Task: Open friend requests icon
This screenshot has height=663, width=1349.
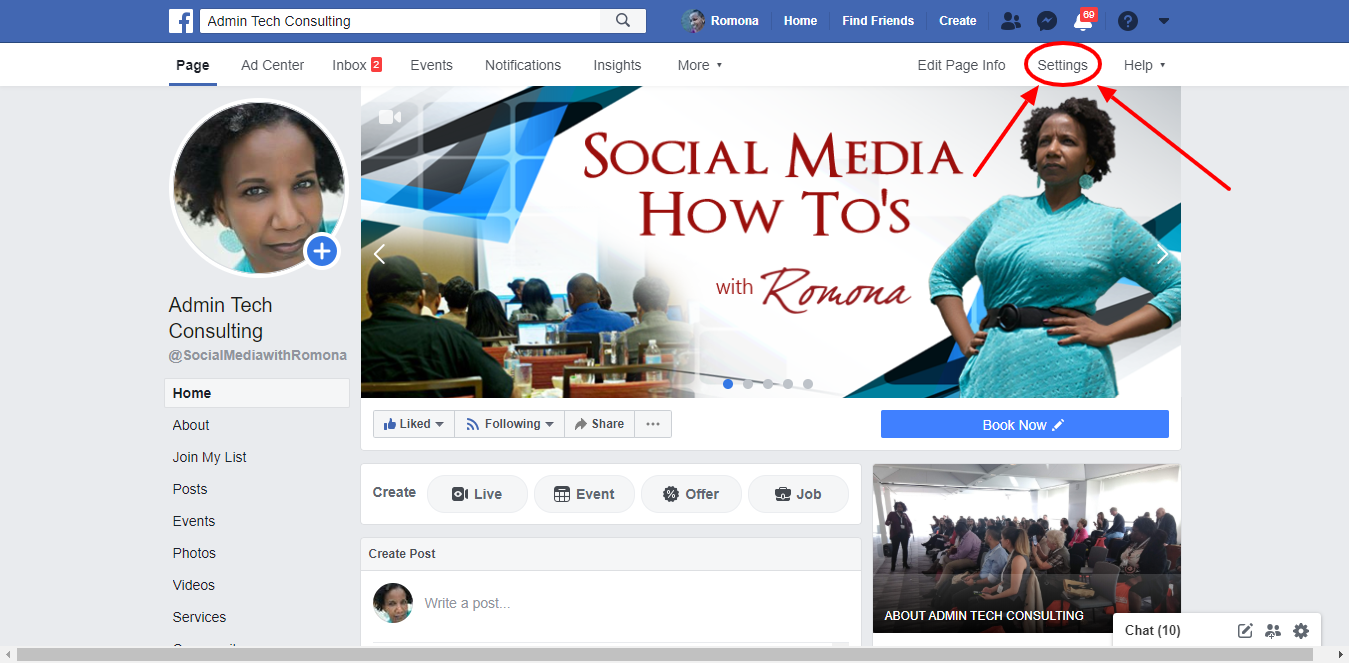Action: tap(1011, 21)
